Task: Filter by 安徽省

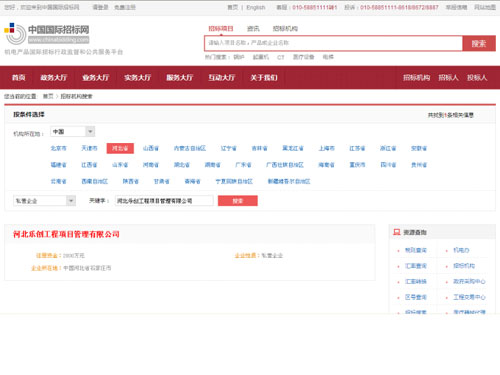Action: tap(419, 148)
